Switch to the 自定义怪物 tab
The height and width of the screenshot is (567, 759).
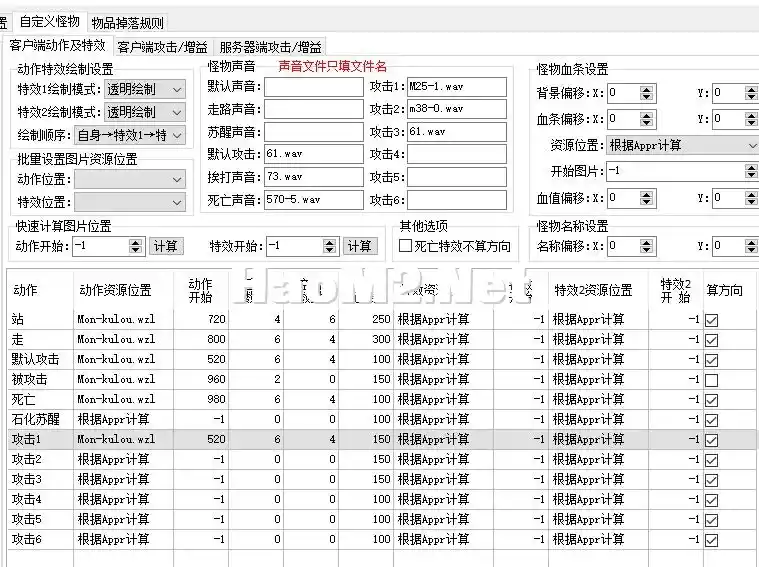point(49,22)
